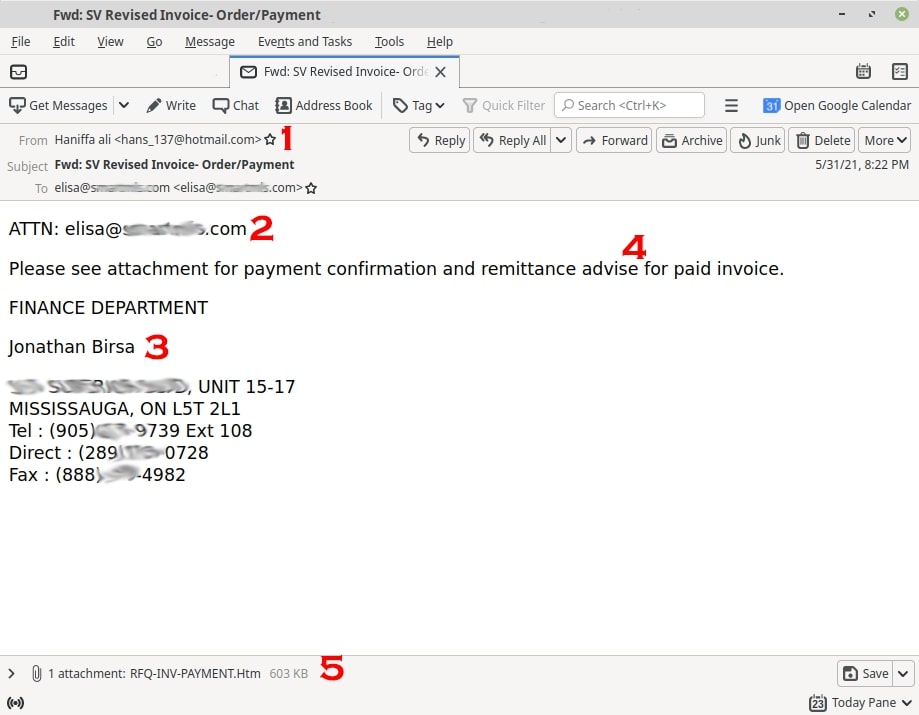
Task: Open the Events and Tasks menu
Action: 305,41
